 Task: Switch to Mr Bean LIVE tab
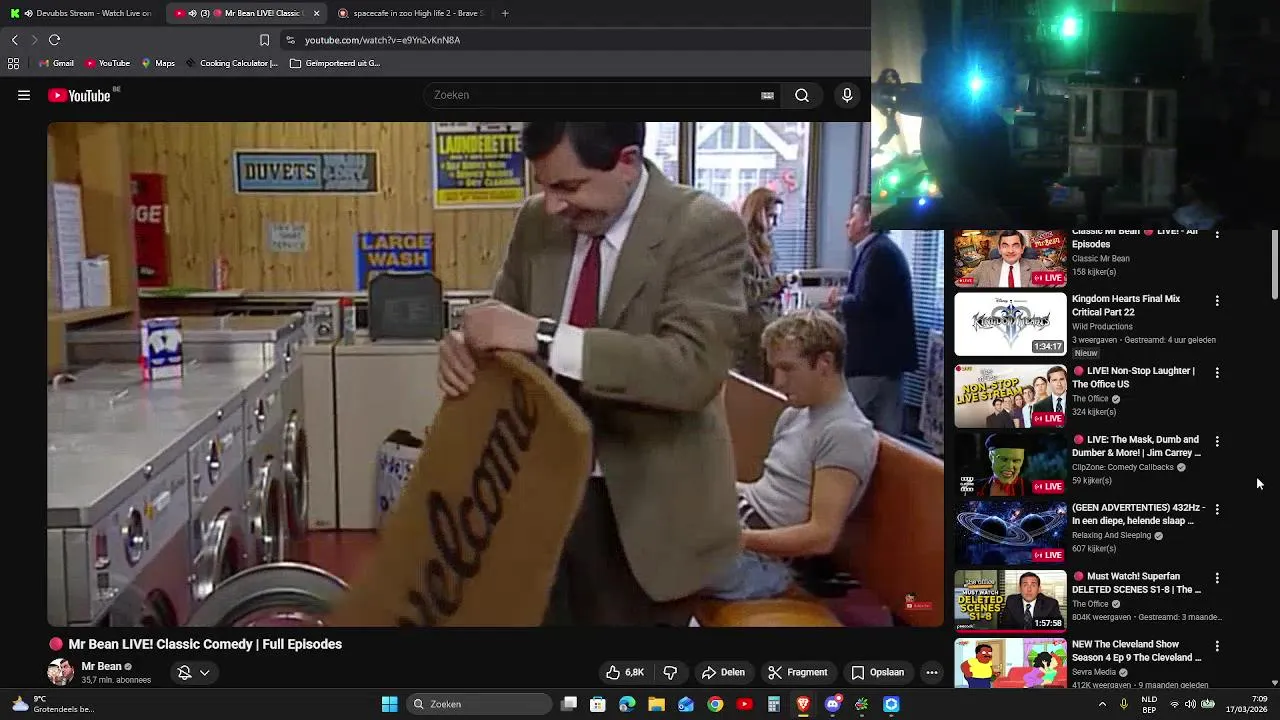coord(246,13)
